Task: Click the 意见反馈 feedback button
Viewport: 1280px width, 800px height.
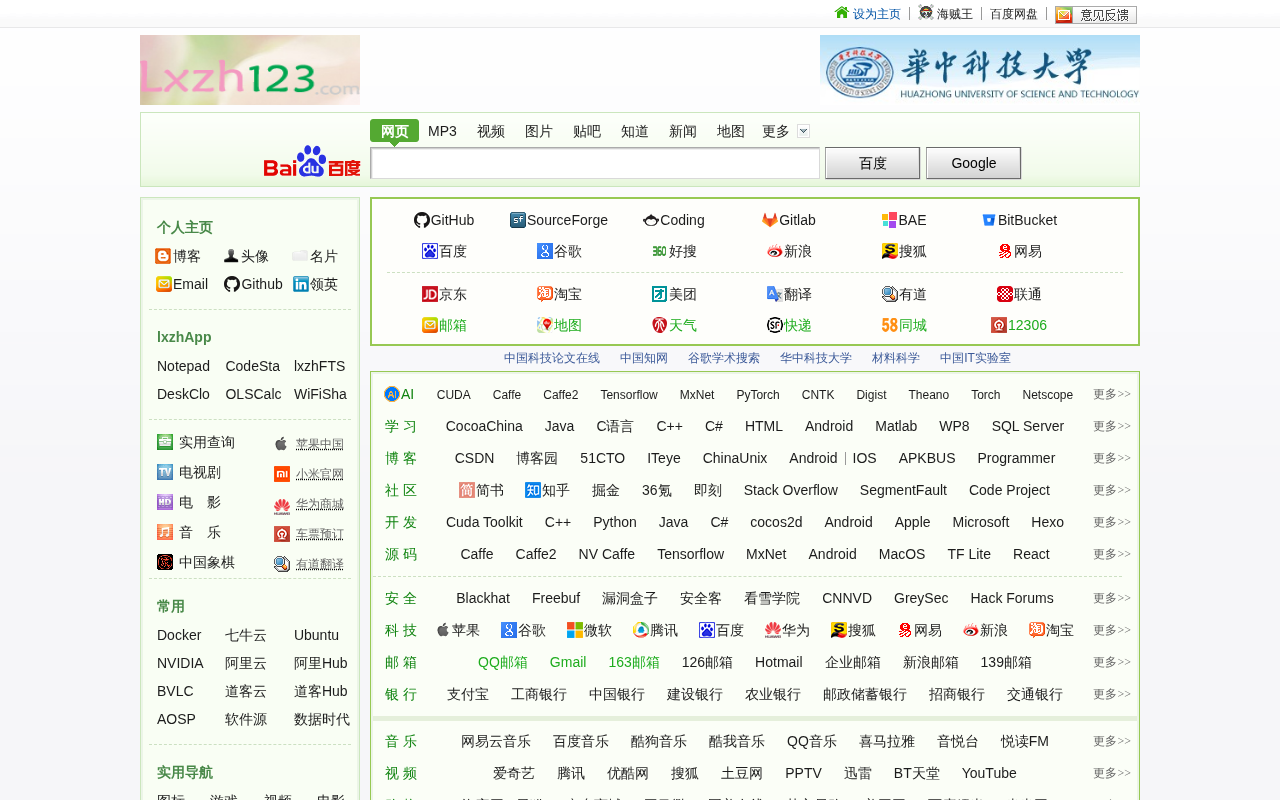Action: tap(1096, 15)
